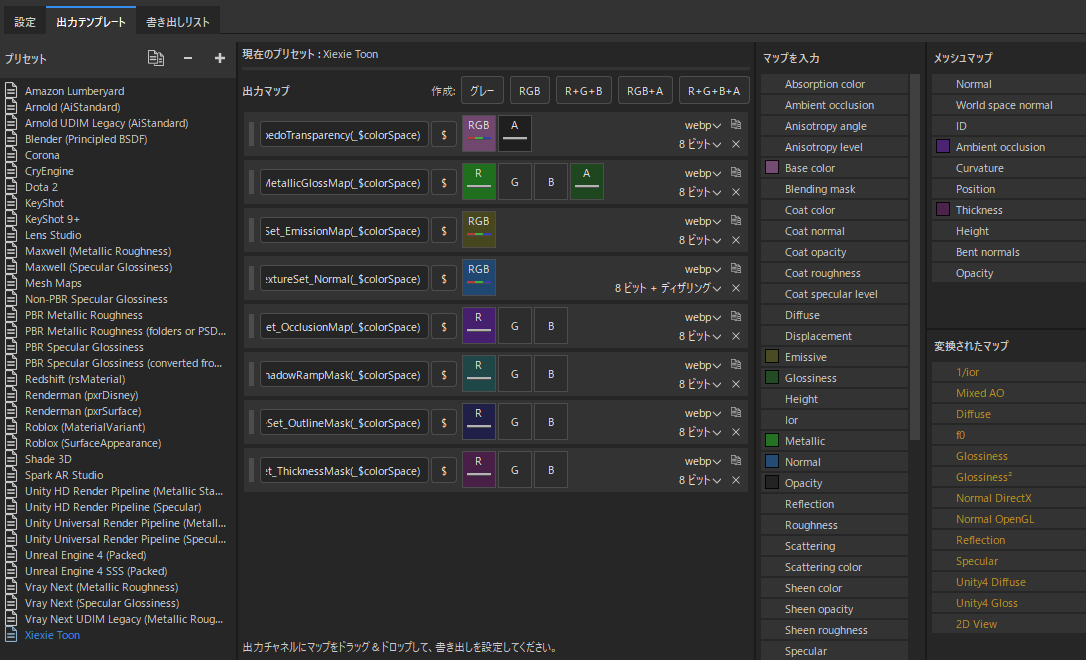Viewport: 1086px width, 660px height.
Task: Click the Emissive olive swatch
Action: pyautogui.click(x=772, y=357)
